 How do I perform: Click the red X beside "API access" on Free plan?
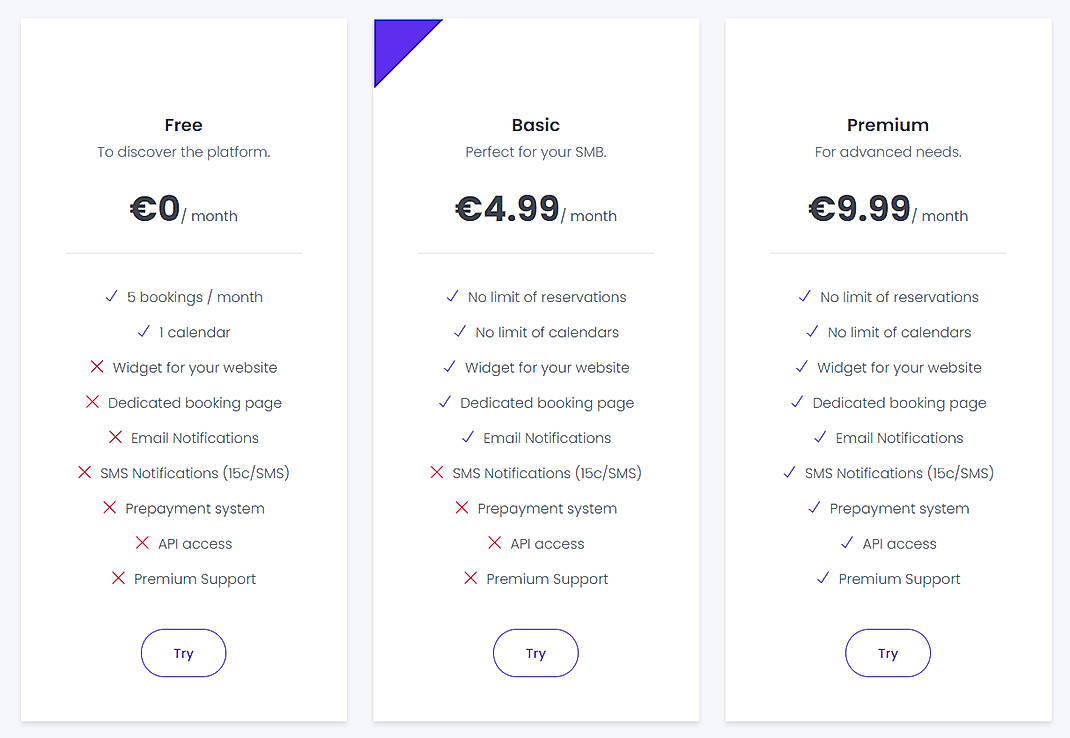click(x=140, y=543)
